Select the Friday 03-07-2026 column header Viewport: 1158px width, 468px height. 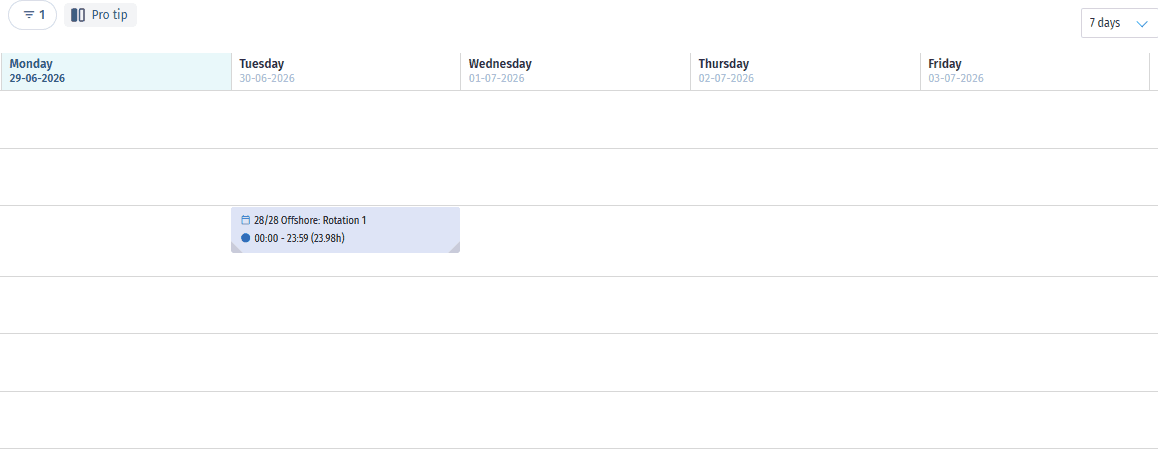pos(1035,72)
